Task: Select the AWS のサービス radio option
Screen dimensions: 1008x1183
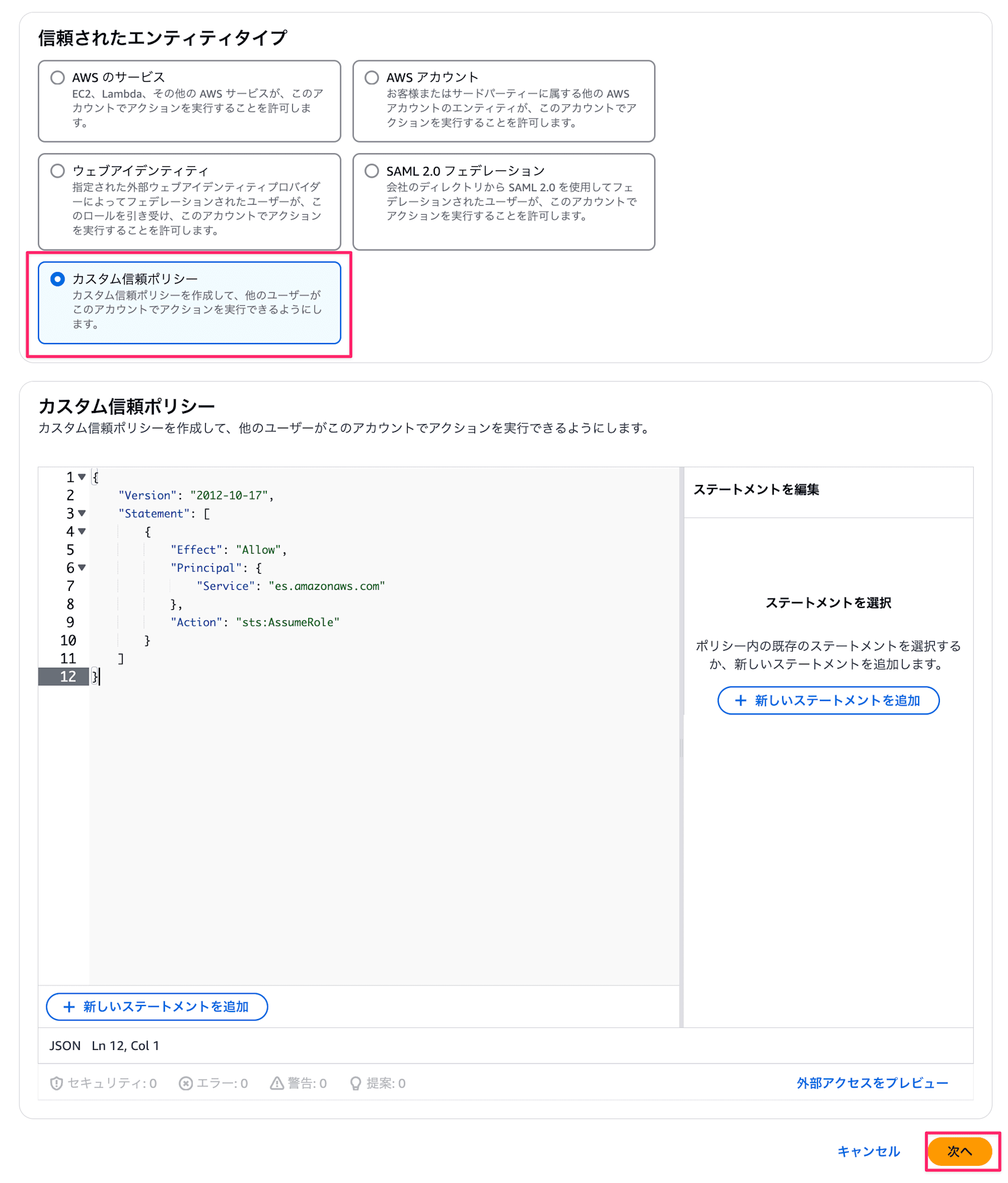Action: click(x=57, y=77)
